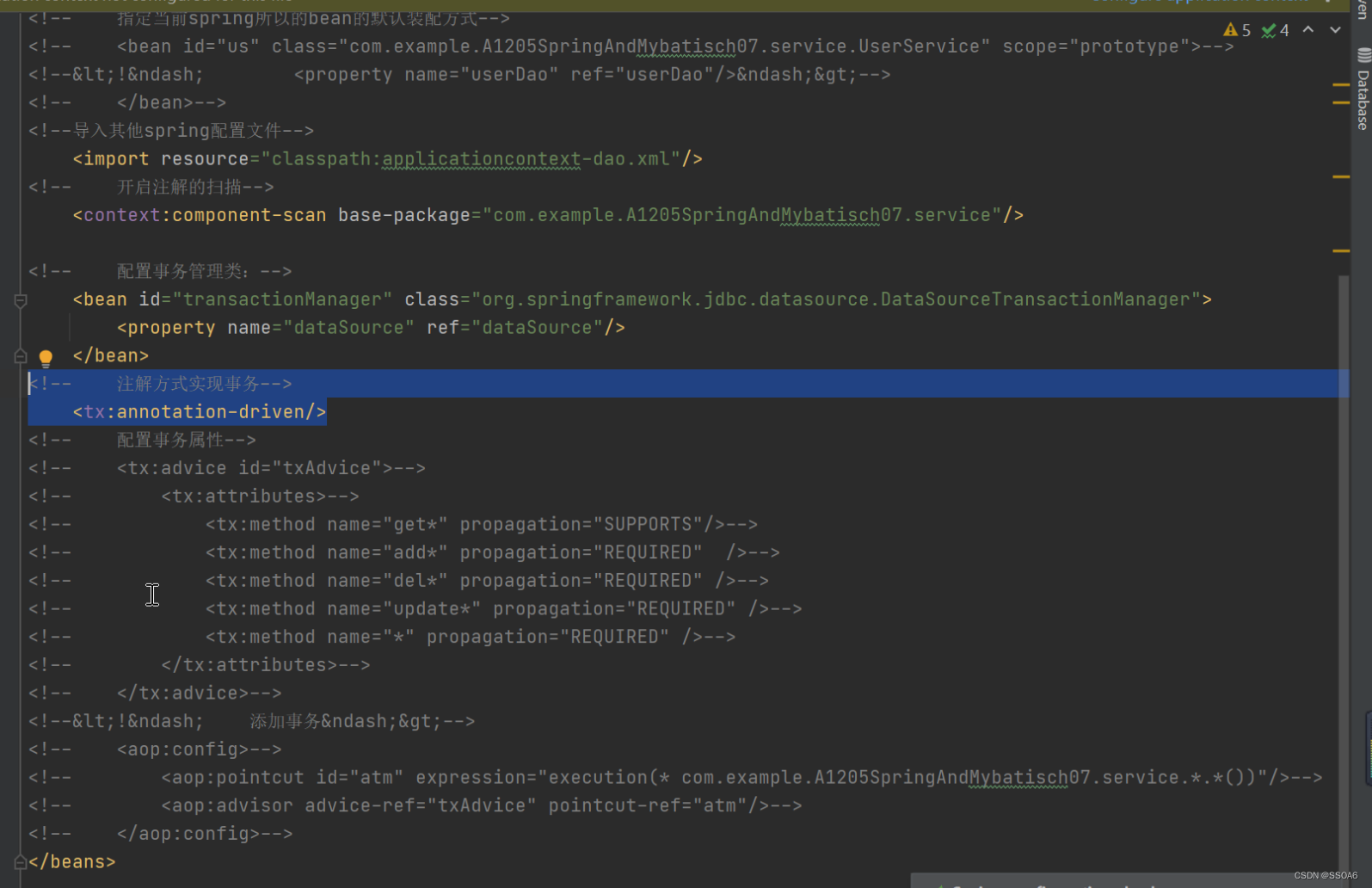Click the commented tx:method name="update*" line

coord(415,608)
